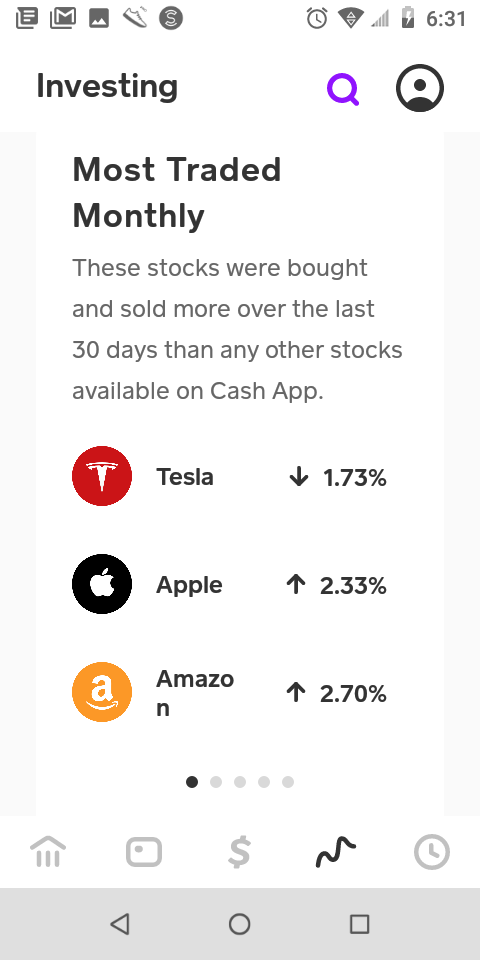
Task: Open the Banking tab icon
Action: [x=48, y=852]
